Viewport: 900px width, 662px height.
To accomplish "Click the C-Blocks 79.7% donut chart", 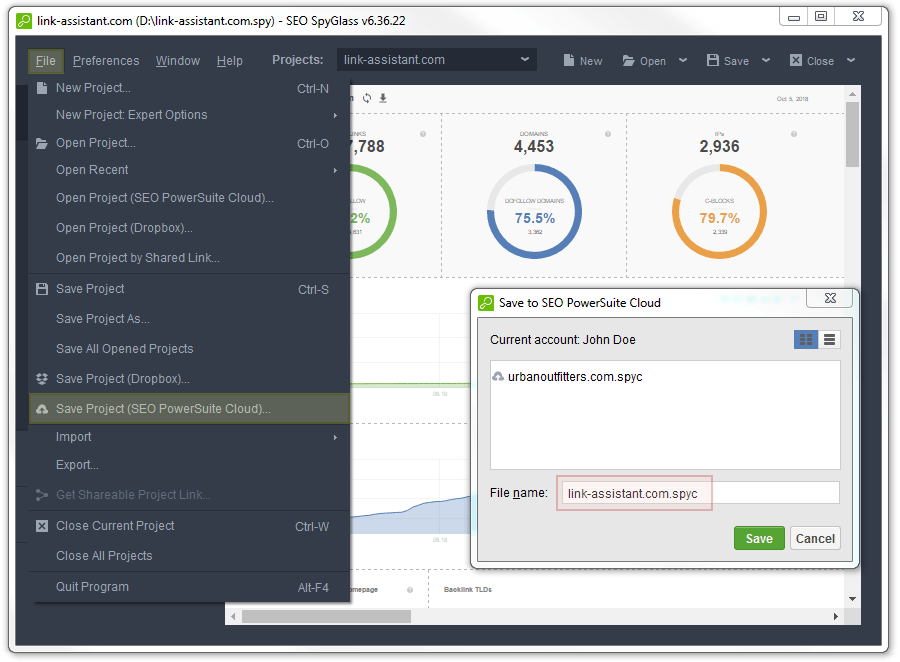I will [719, 212].
